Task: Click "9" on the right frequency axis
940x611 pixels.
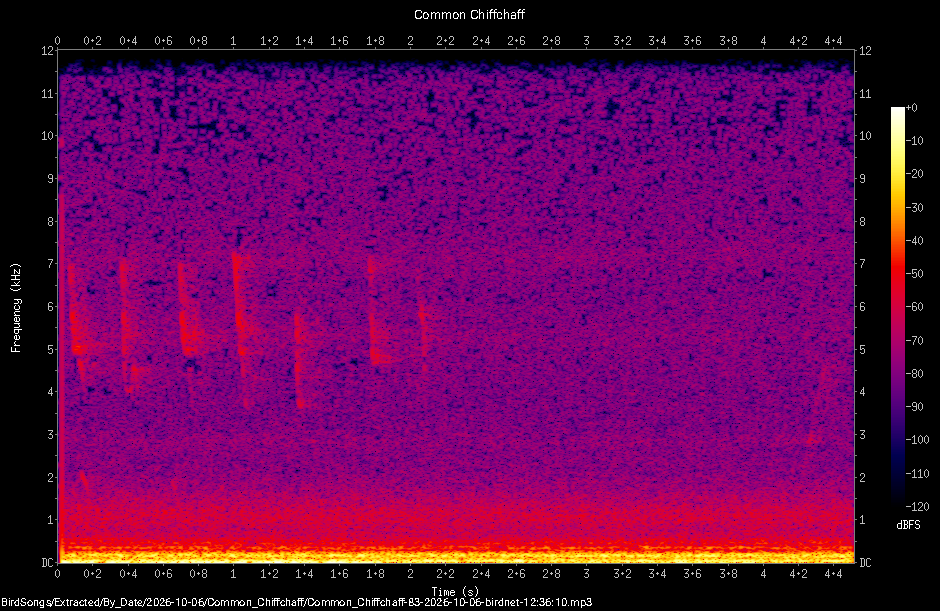Action: [862, 179]
